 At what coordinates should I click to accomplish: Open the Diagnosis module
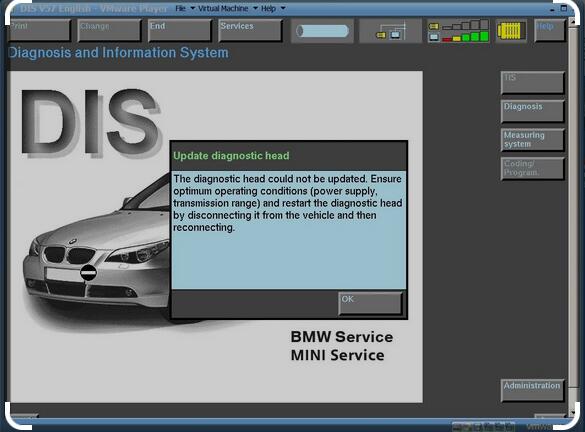[532, 111]
